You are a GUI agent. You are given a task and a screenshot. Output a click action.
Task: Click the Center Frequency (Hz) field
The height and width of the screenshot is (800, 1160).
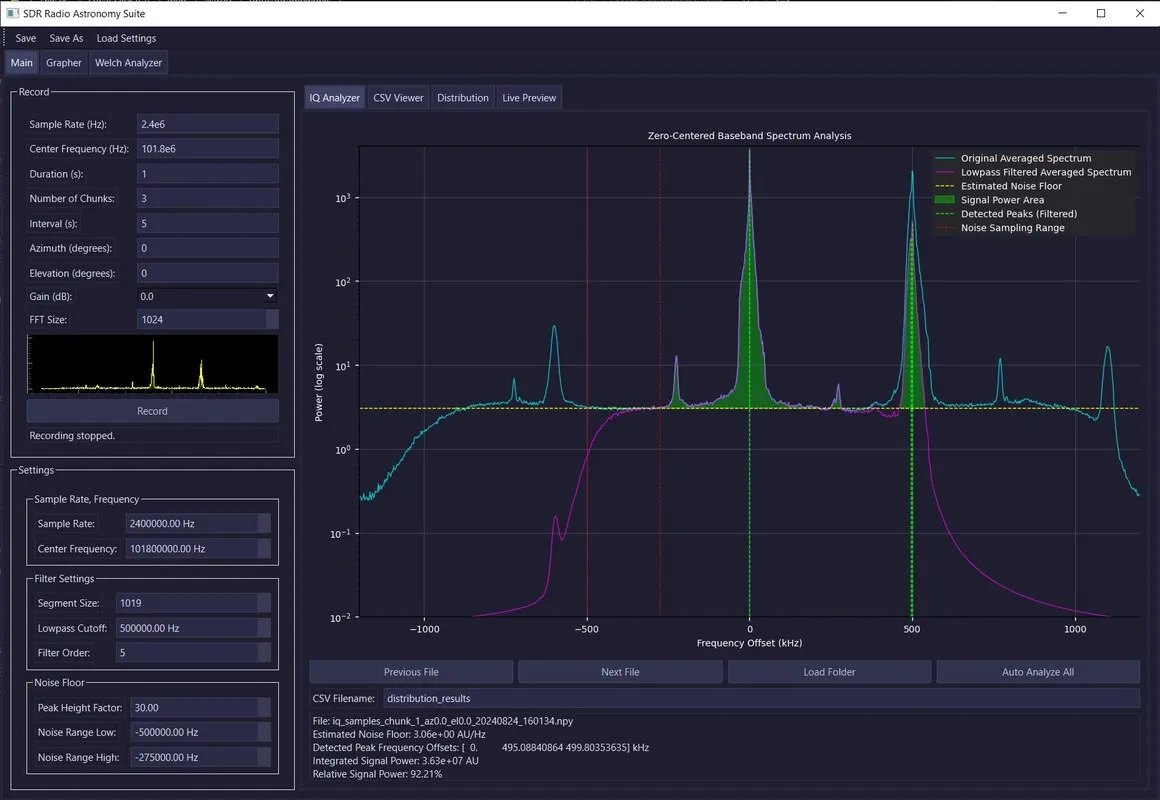click(x=208, y=149)
